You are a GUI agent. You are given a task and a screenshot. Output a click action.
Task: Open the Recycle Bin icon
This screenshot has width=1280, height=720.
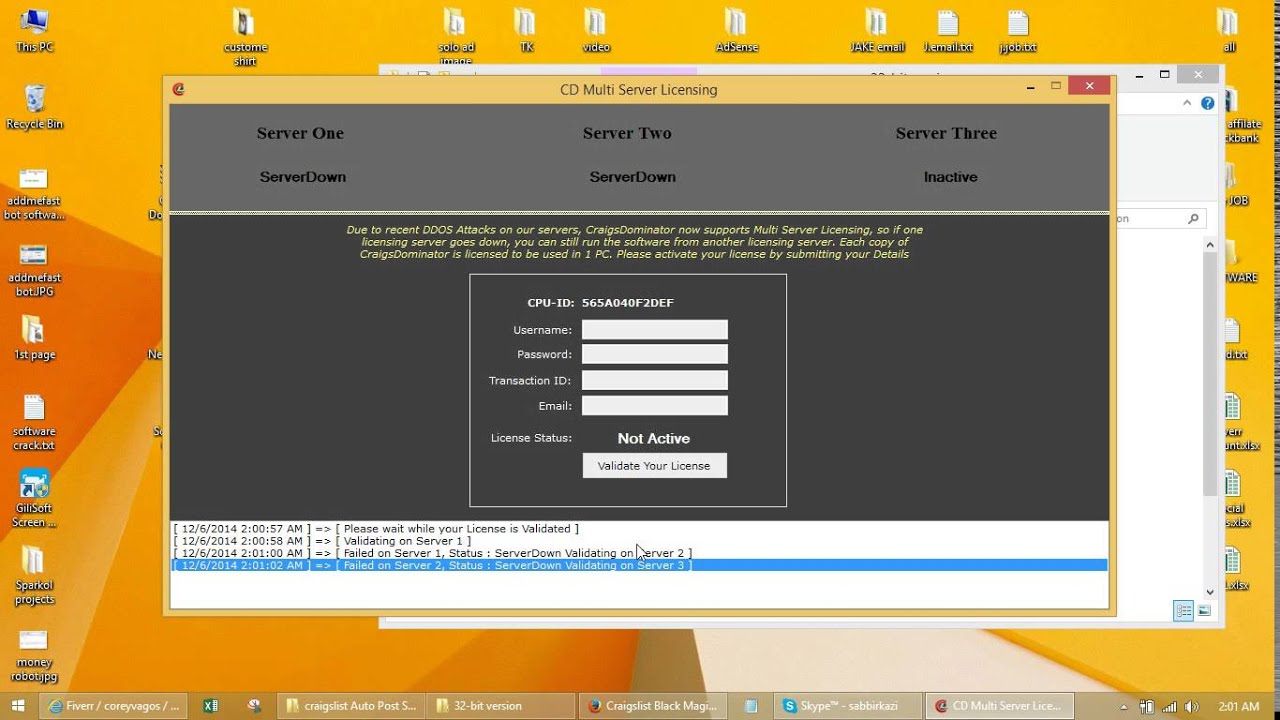coord(34,107)
